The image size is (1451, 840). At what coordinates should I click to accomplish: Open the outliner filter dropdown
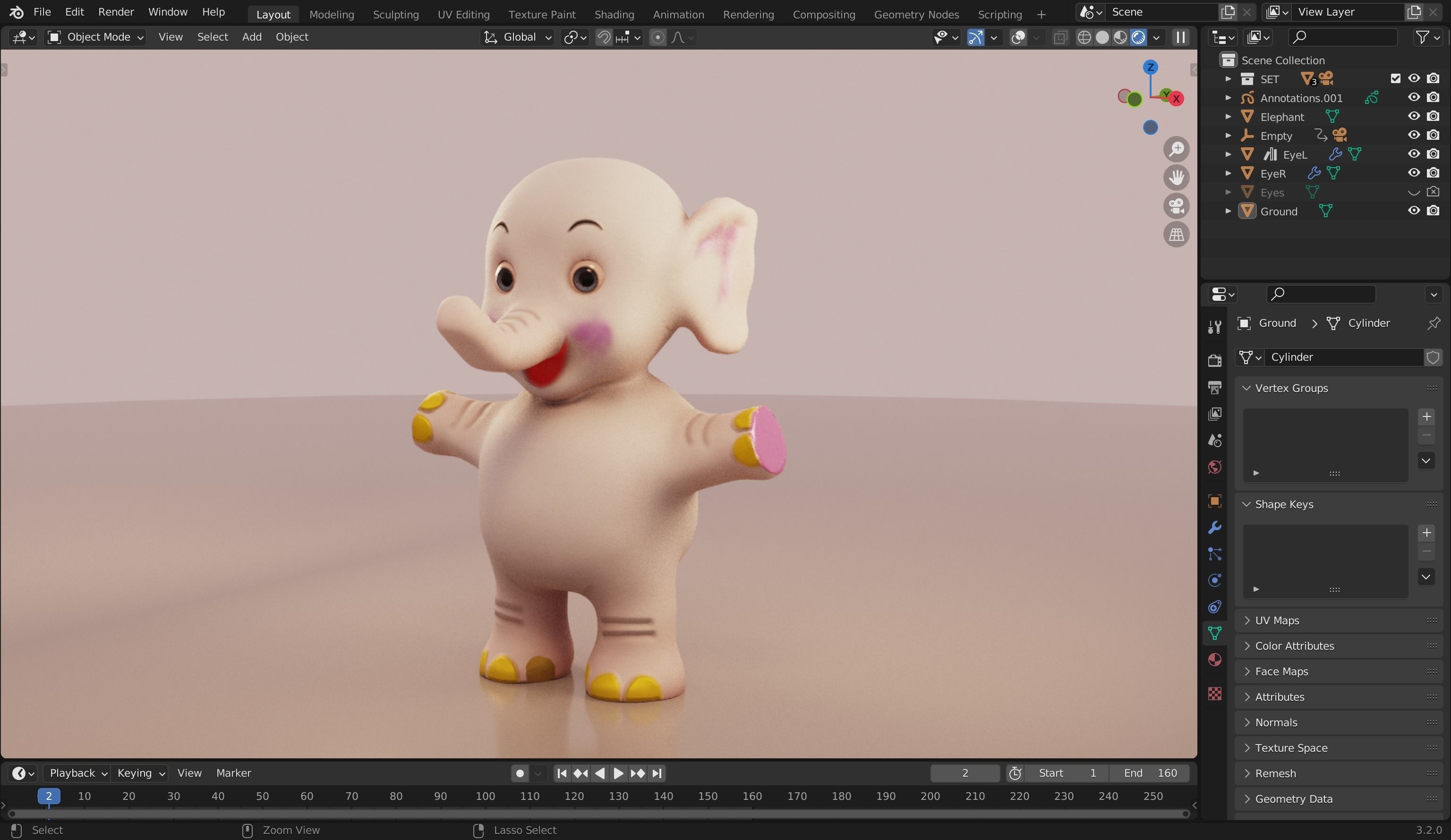[1427, 37]
